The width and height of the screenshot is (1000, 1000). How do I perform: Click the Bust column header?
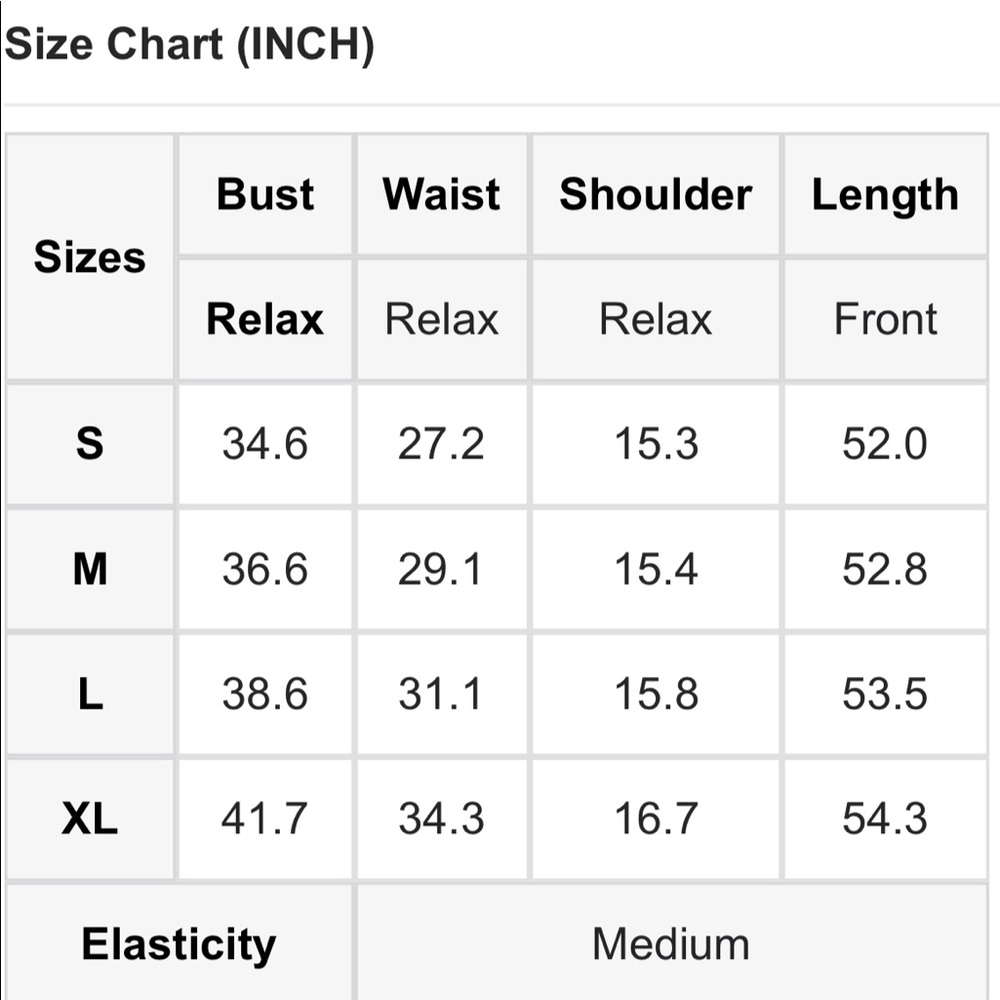[265, 194]
